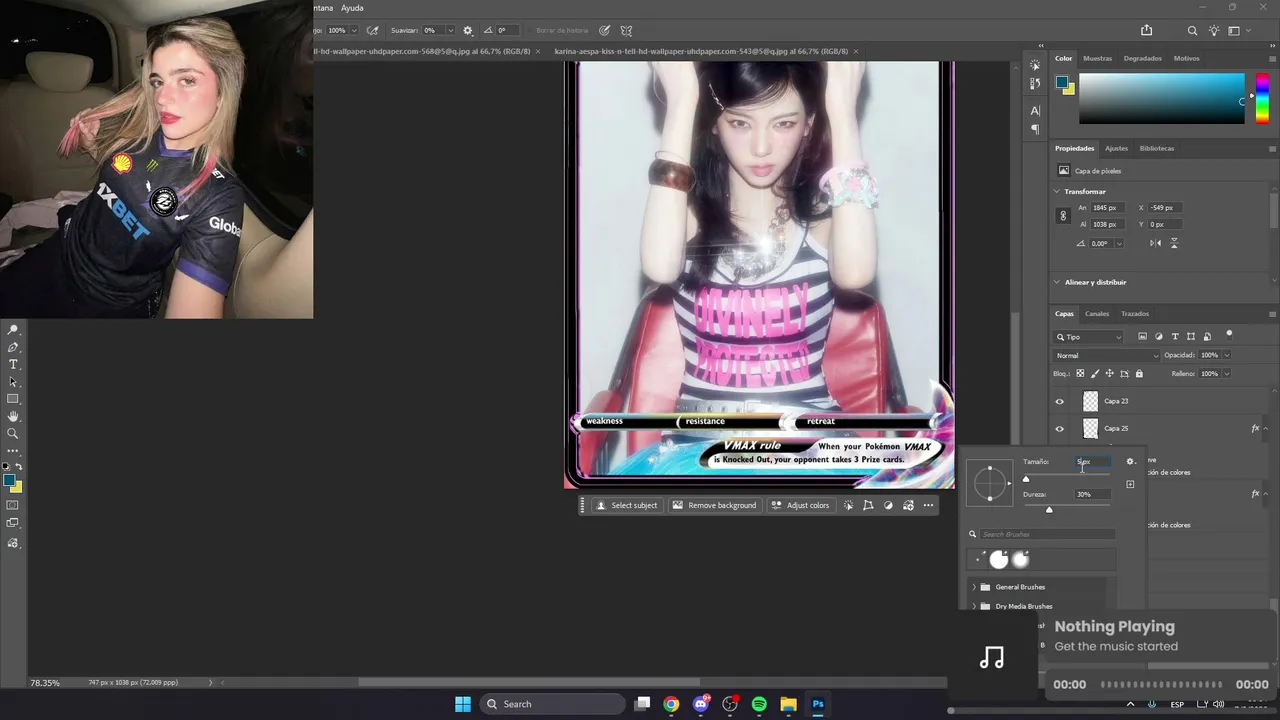
Task: Click the brush Dureza hardness slider
Action: (1067, 509)
